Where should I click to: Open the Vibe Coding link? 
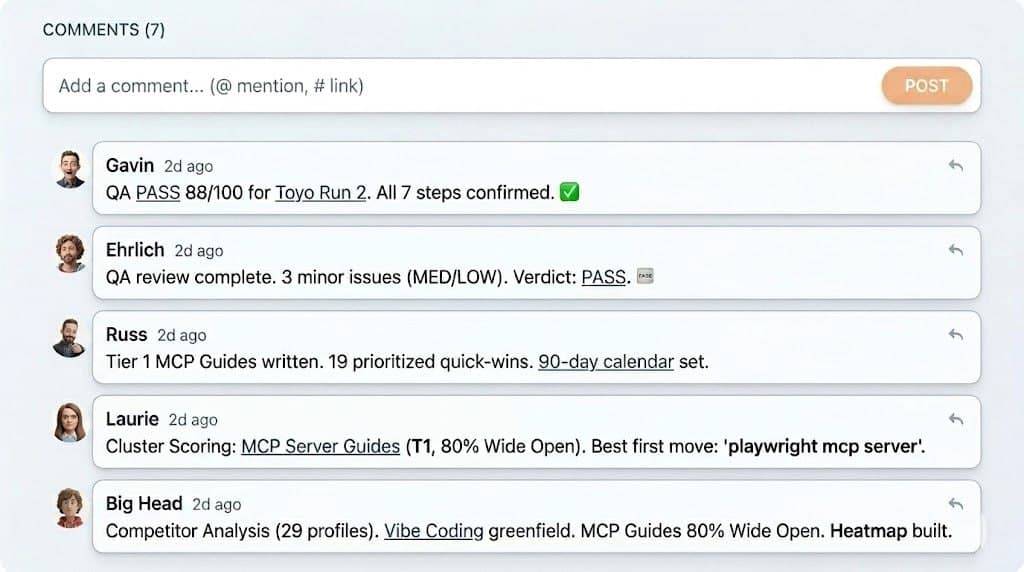[434, 532]
